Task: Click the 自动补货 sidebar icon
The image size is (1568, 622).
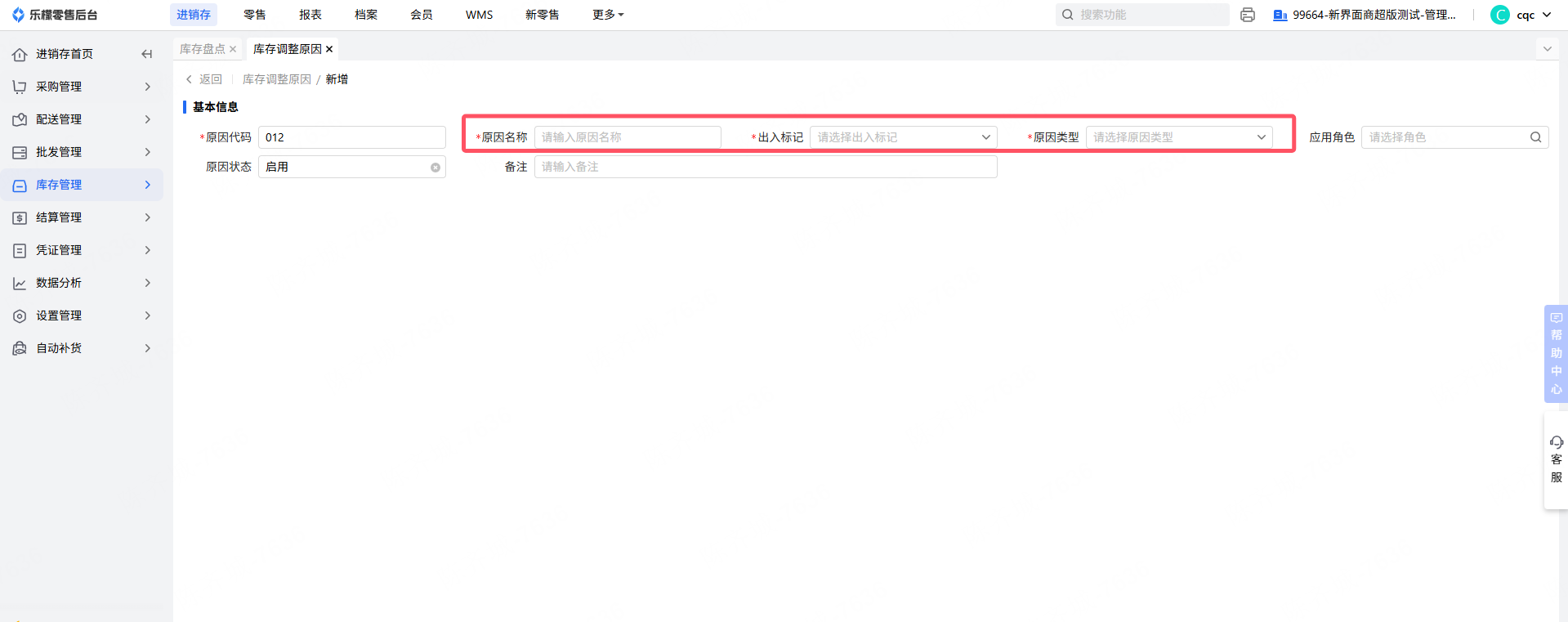Action: click(x=20, y=348)
